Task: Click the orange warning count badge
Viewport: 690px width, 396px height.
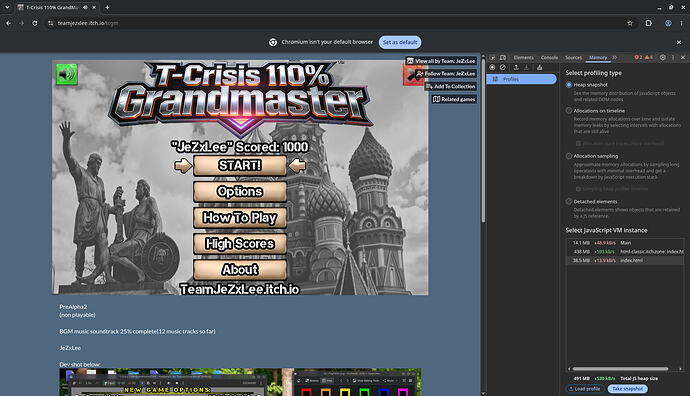Action: [649, 58]
